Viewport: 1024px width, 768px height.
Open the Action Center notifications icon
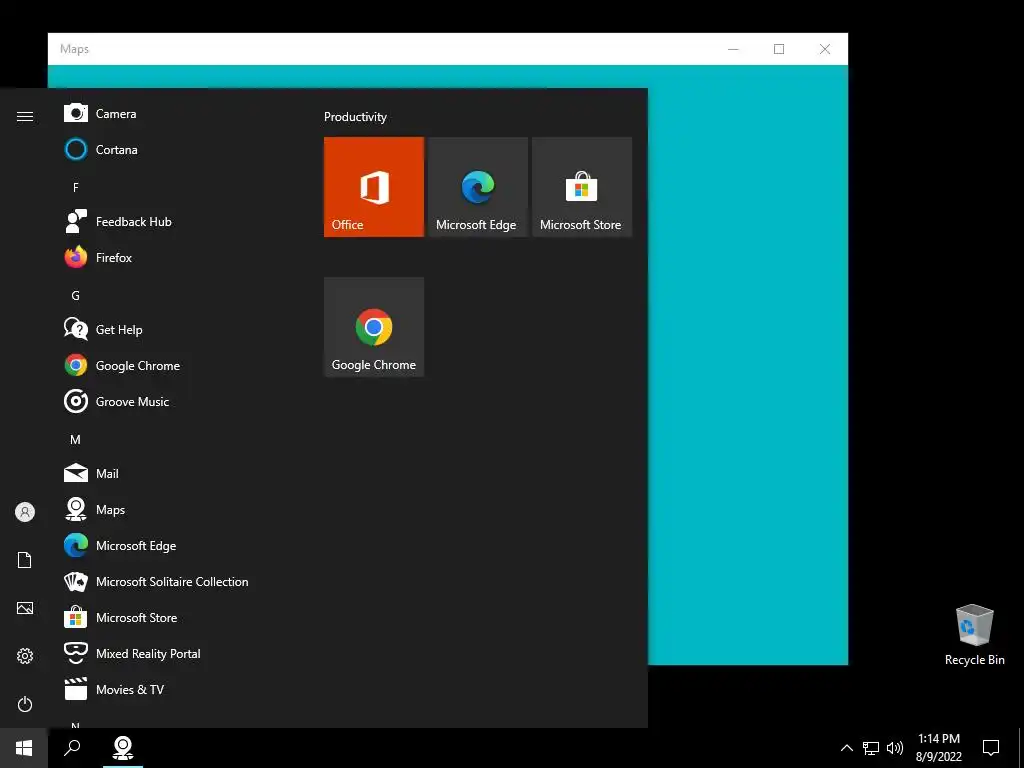(x=991, y=748)
